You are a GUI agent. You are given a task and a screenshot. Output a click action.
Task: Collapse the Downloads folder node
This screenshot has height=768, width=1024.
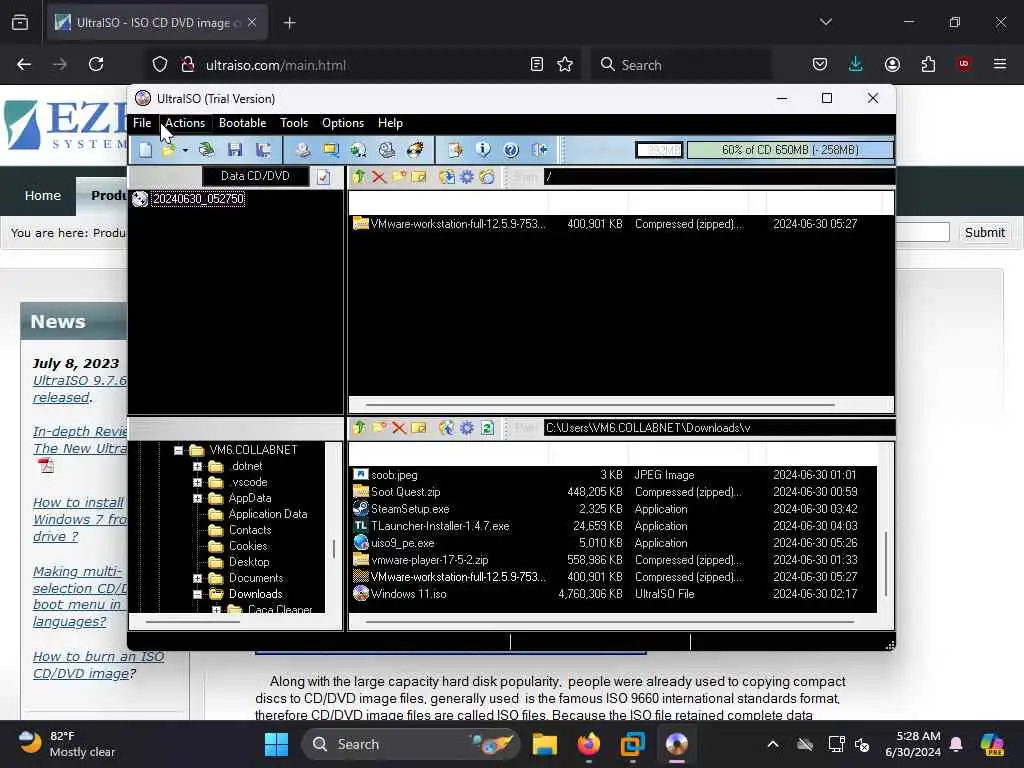197,594
